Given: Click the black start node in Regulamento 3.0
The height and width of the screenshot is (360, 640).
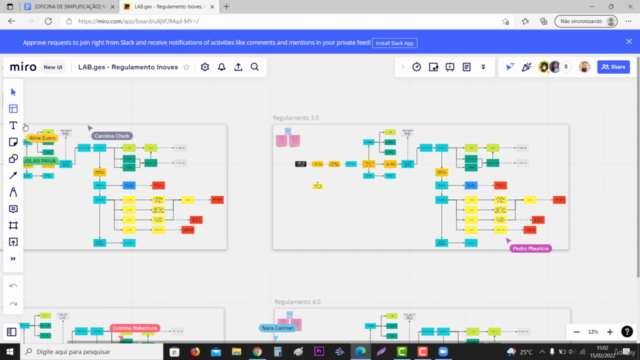Looking at the screenshot, I should coord(301,164).
